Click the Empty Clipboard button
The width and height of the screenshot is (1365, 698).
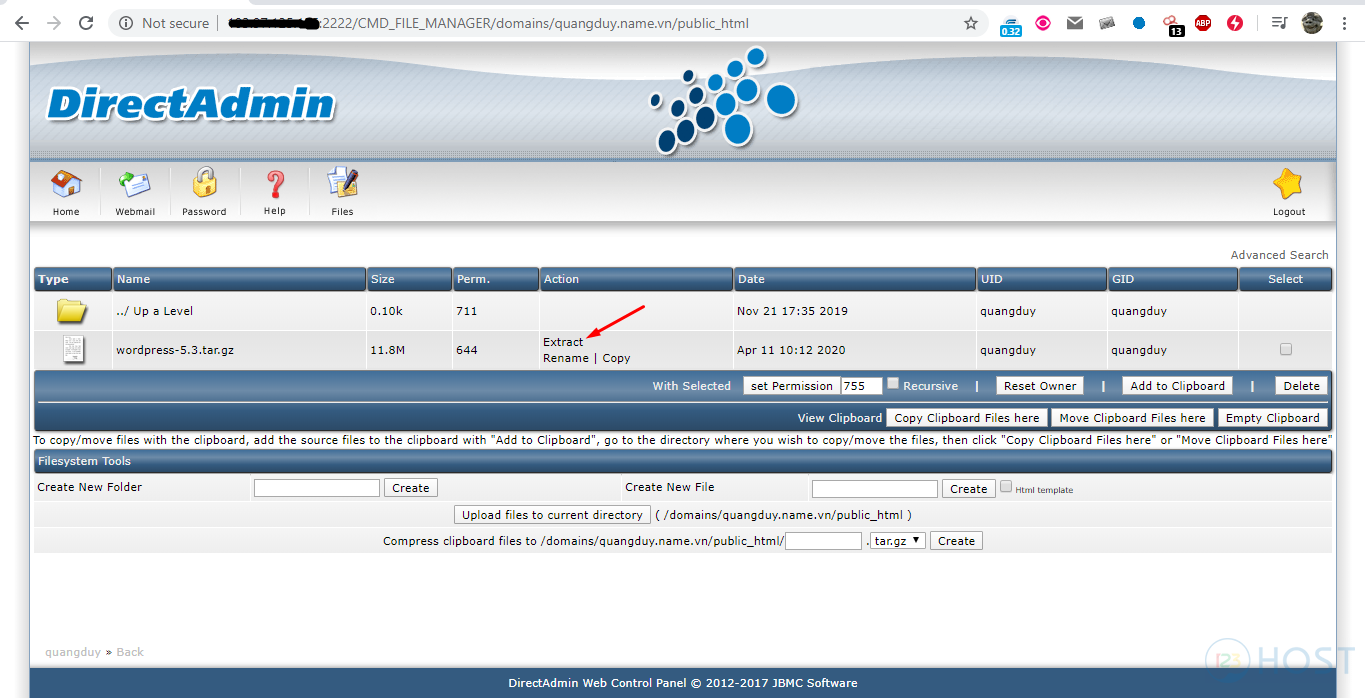click(x=1273, y=418)
